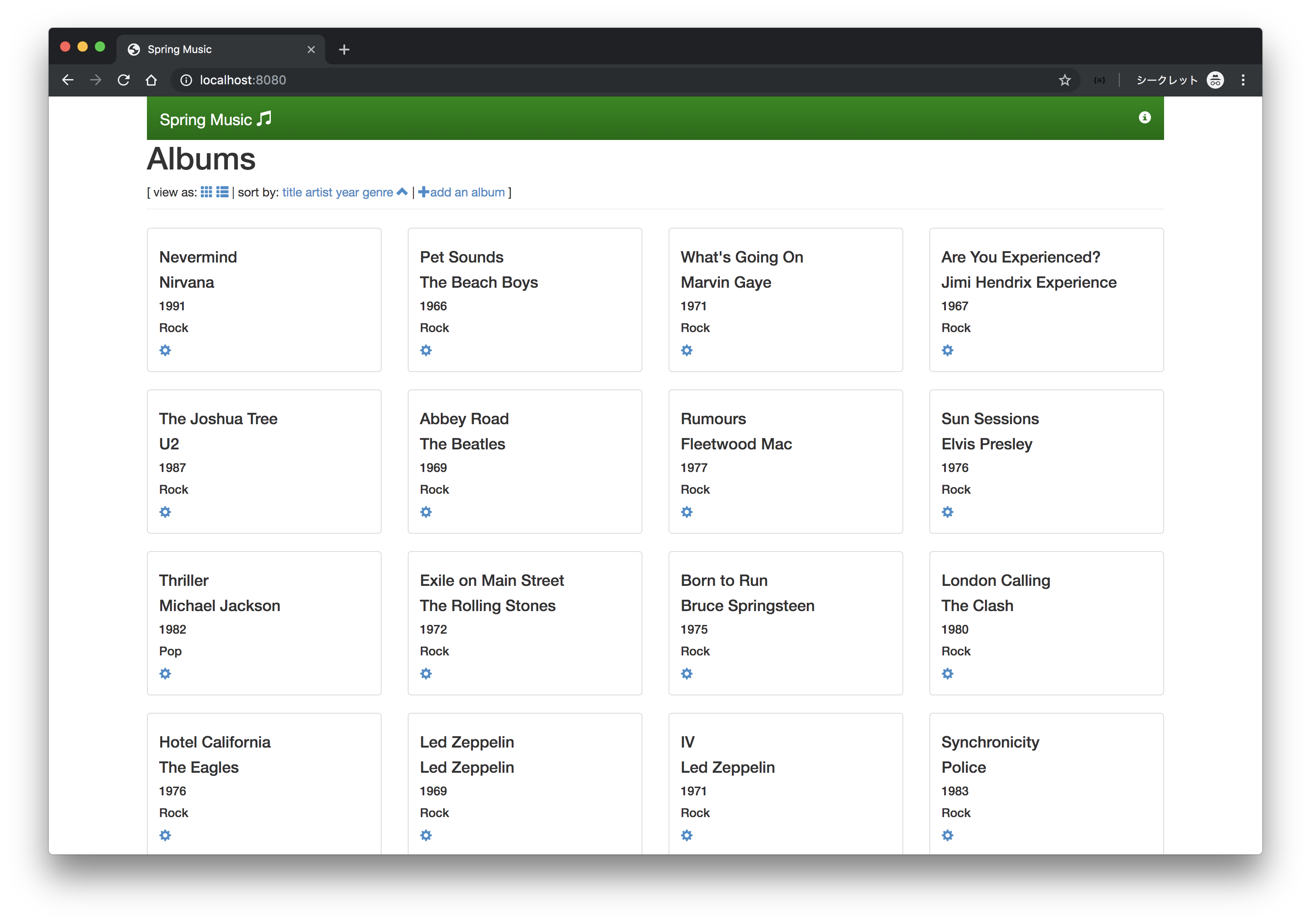Sort albums by genre
The image size is (1311, 924).
[377, 193]
